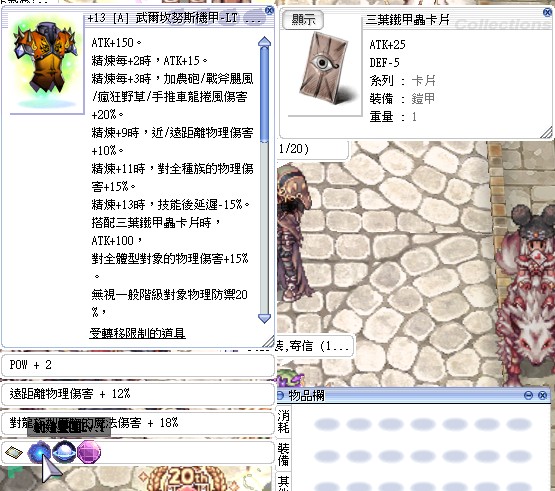This screenshot has height=491, width=555.
Task: Click the 魔法傷害 + 18% option row
Action: click(138, 423)
